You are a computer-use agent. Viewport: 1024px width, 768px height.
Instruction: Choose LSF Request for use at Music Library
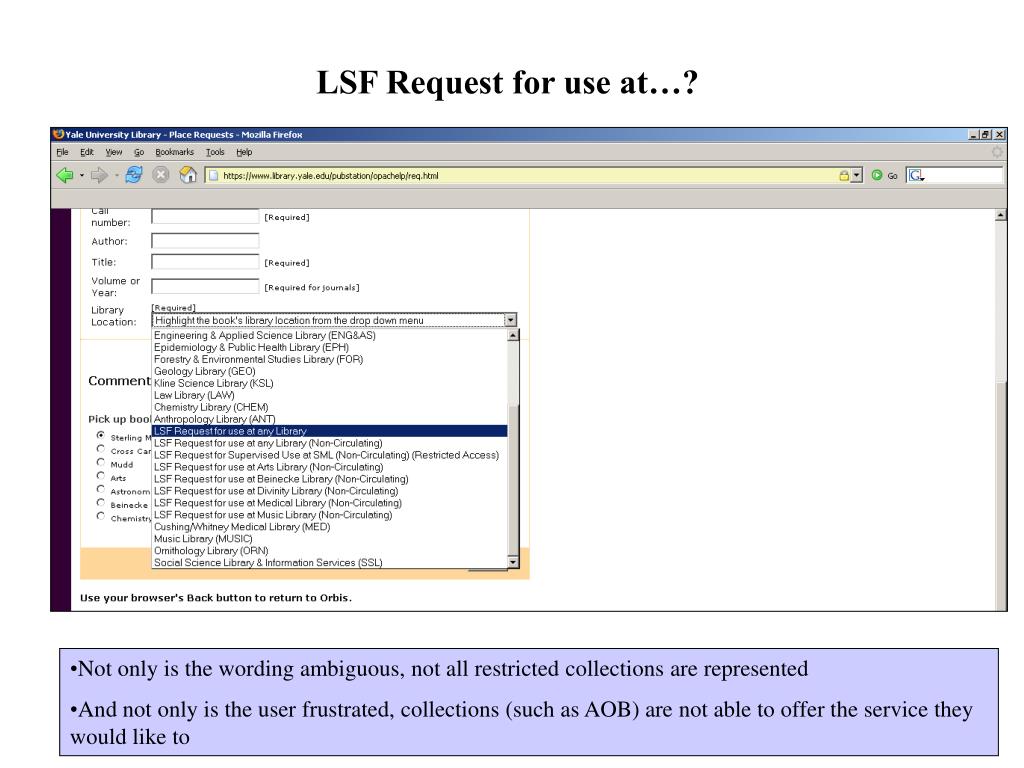click(x=330, y=515)
